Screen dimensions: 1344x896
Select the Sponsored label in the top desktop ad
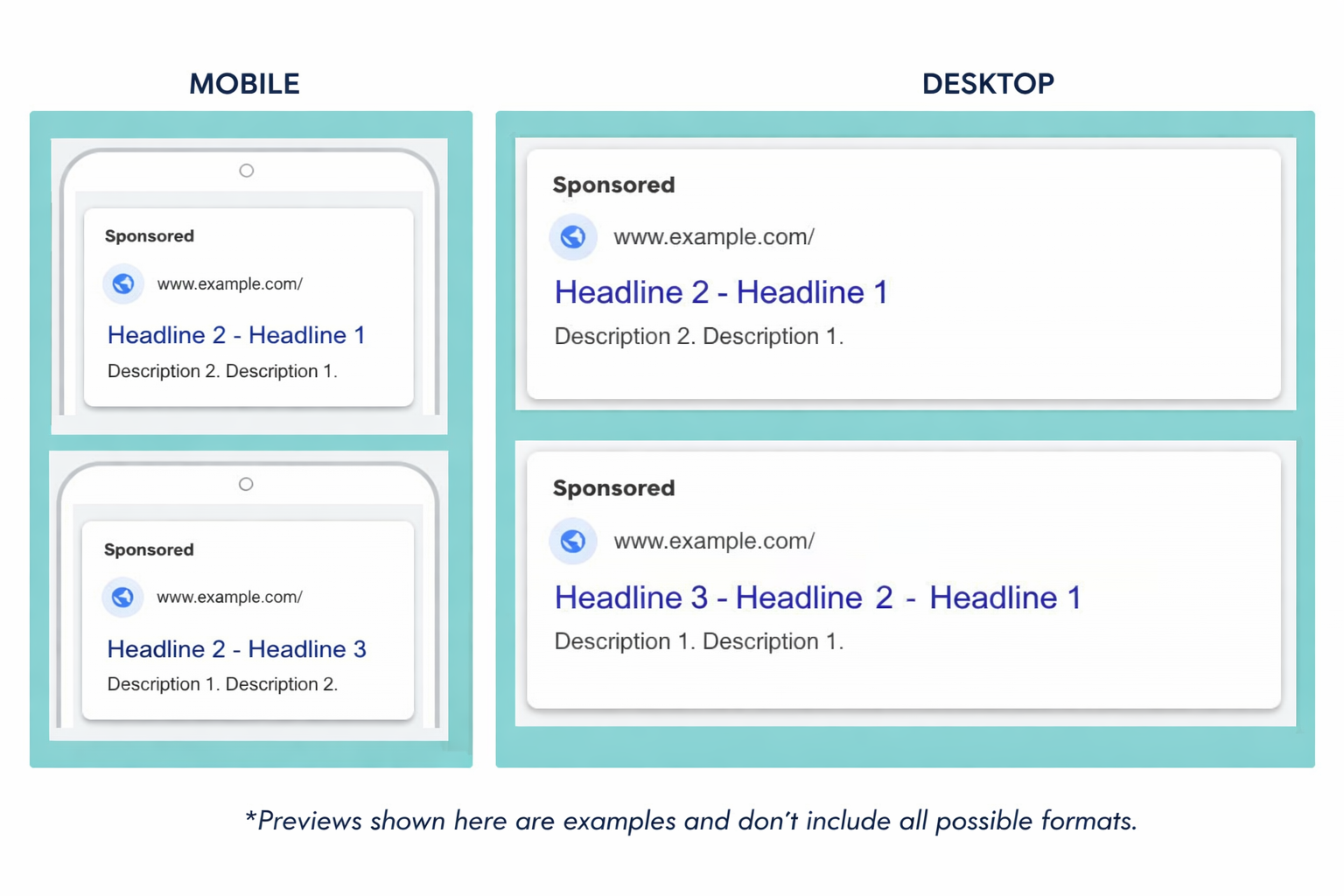point(613,185)
